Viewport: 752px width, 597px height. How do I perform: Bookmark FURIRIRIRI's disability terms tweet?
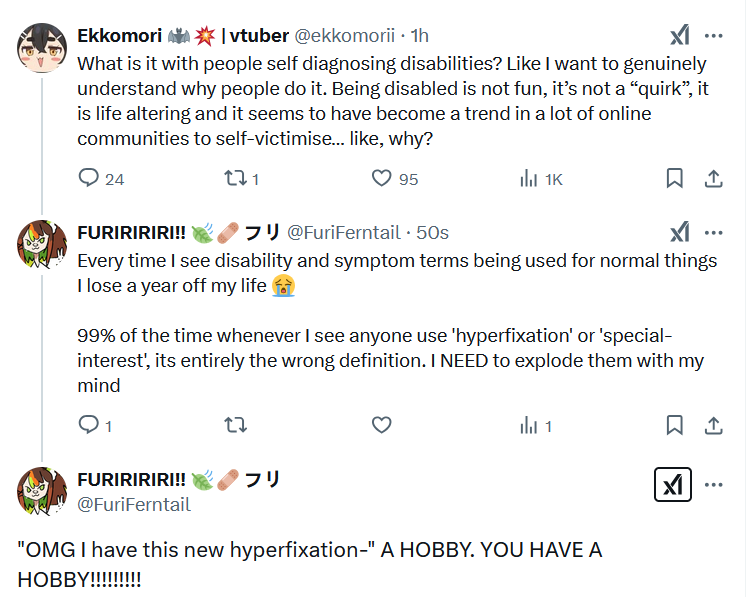tap(675, 425)
